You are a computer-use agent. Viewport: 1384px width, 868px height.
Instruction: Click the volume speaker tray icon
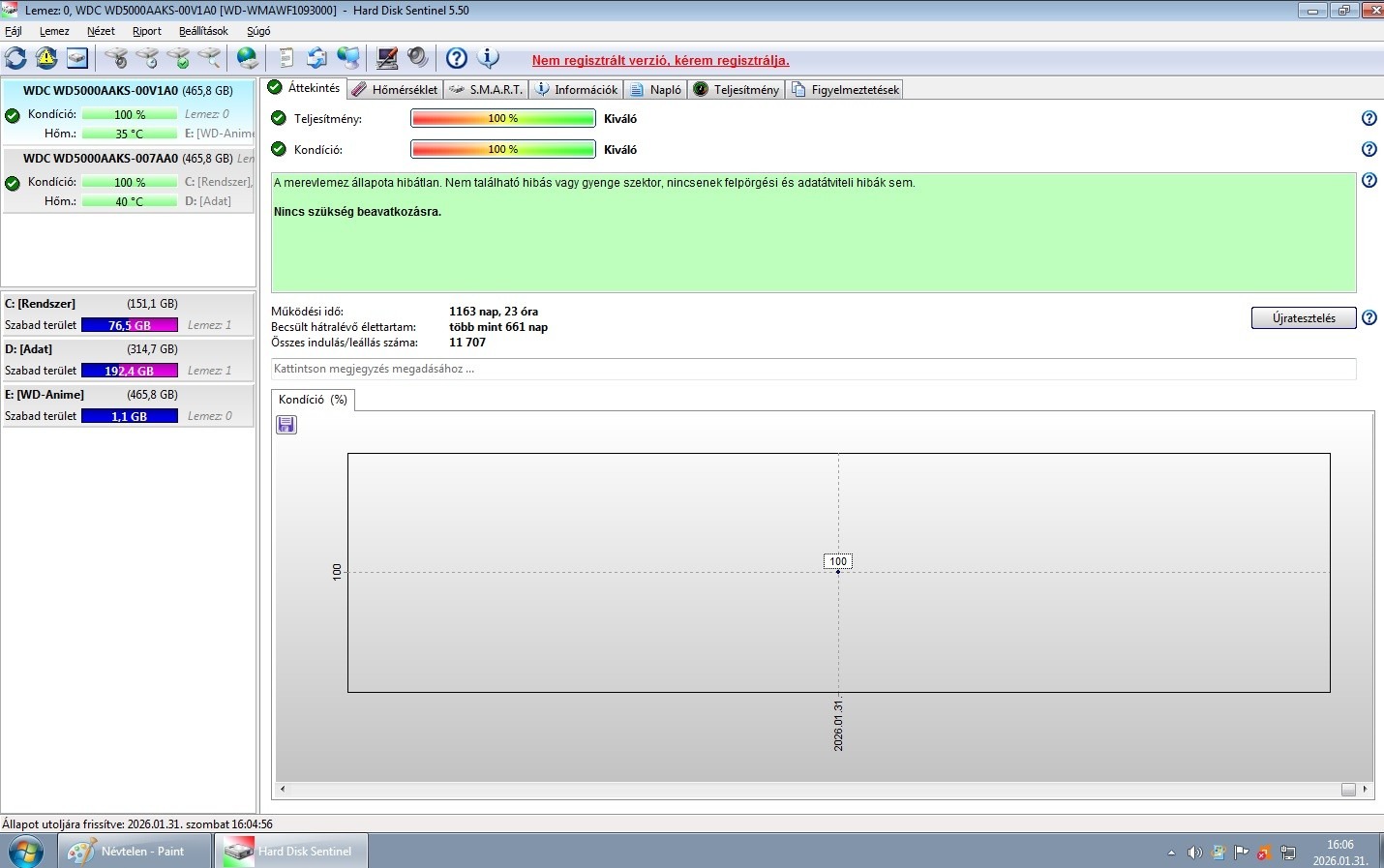1195,853
